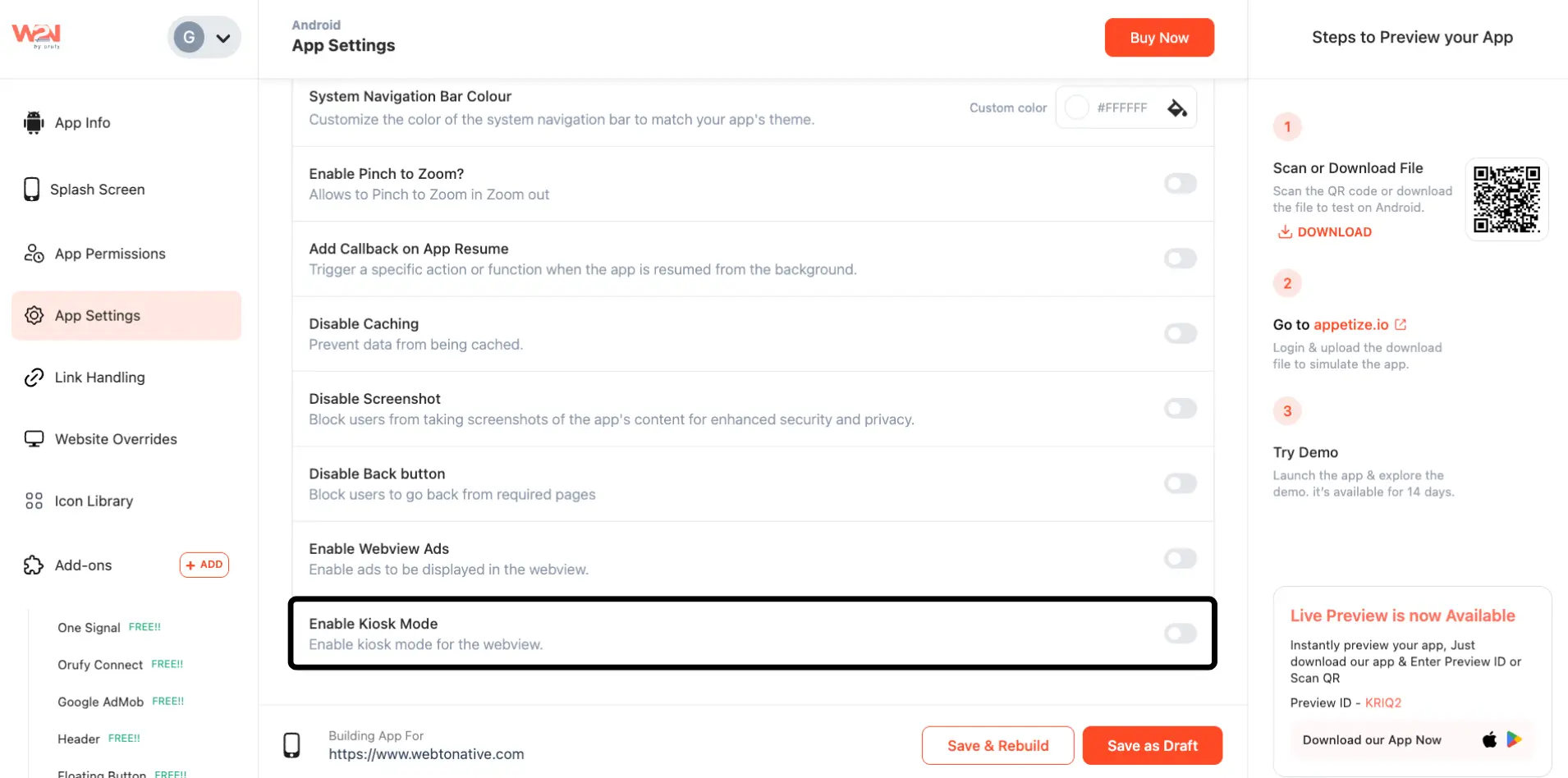
Task: Click the Buy Now button
Action: [x=1158, y=38]
